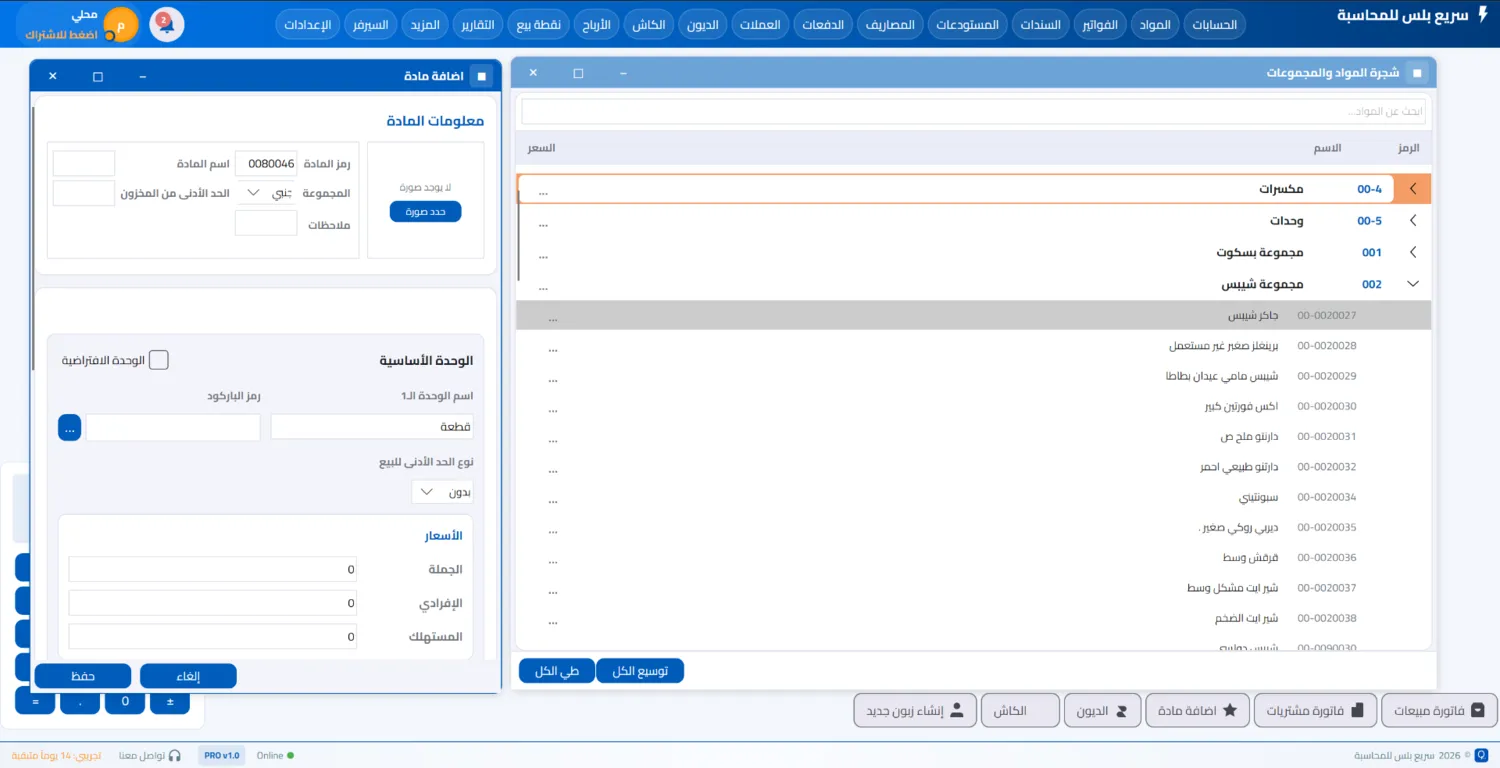Click the square window icon of شجرة المواد والمجموعات

pos(1417,73)
